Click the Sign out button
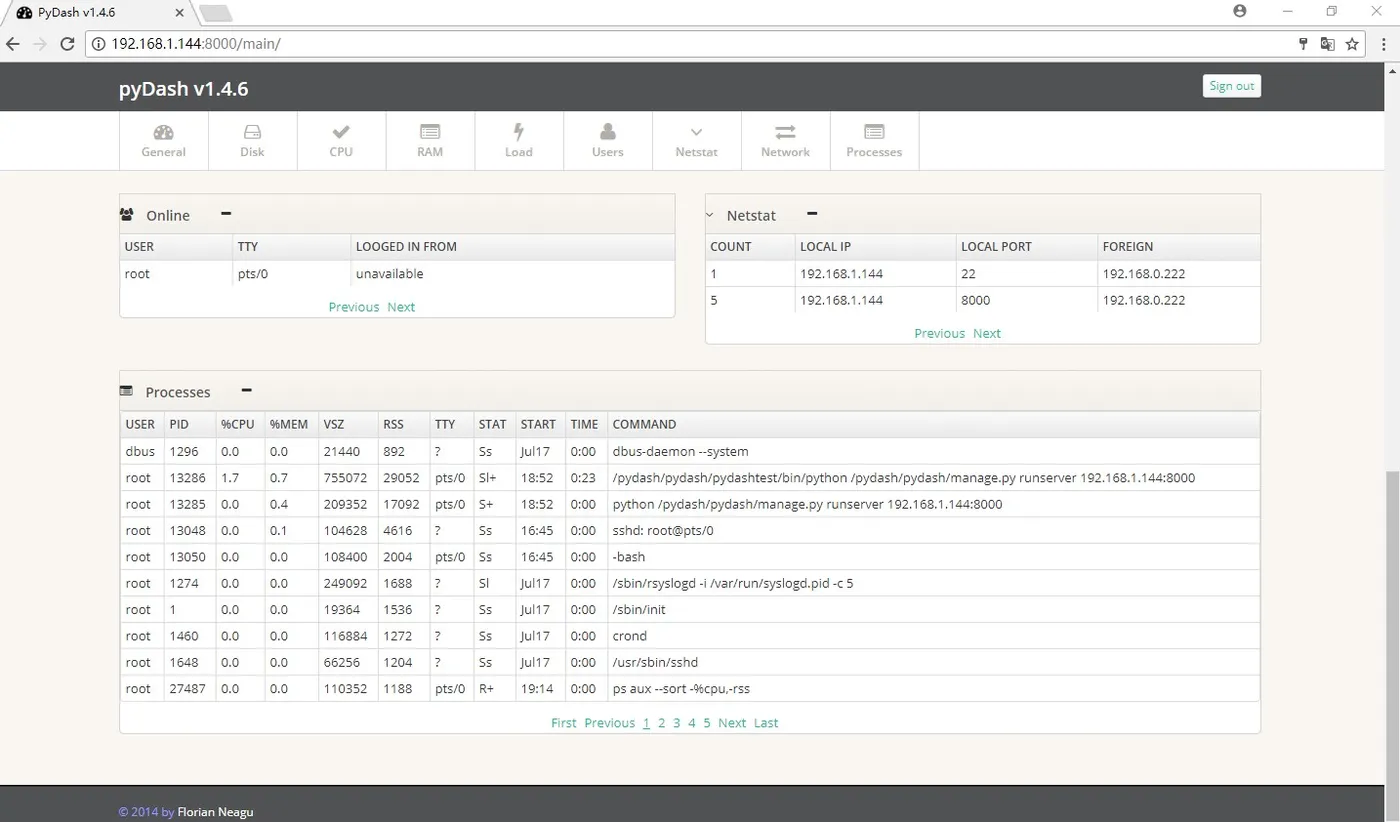Viewport: 1400px width, 822px height. click(x=1232, y=86)
